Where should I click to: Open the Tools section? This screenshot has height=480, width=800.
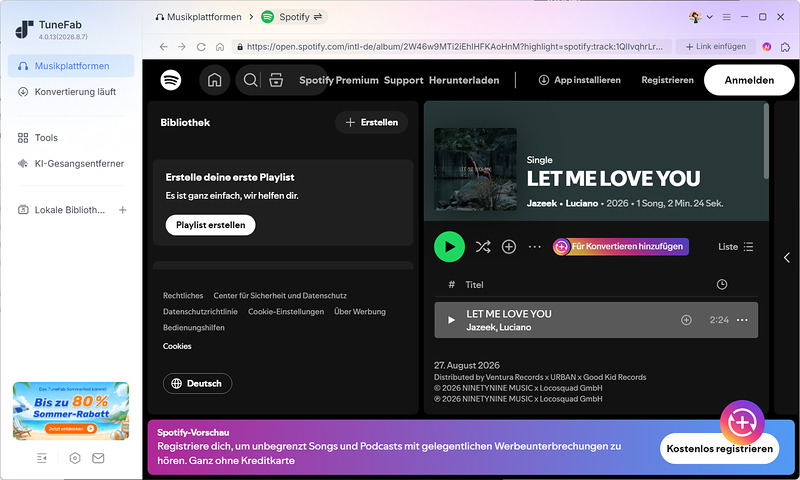[71, 138]
